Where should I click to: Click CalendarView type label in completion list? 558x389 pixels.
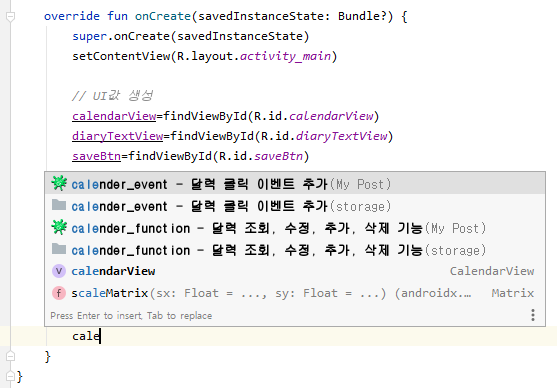point(492,271)
